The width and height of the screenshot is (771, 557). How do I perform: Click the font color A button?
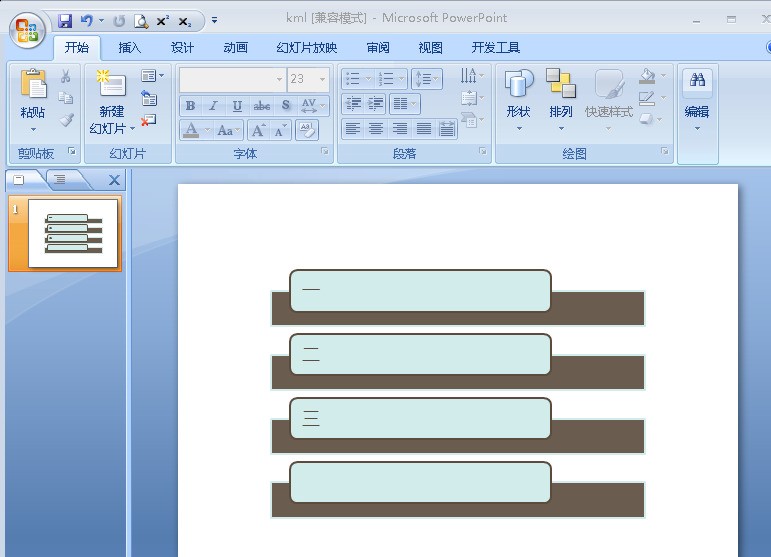[191, 130]
